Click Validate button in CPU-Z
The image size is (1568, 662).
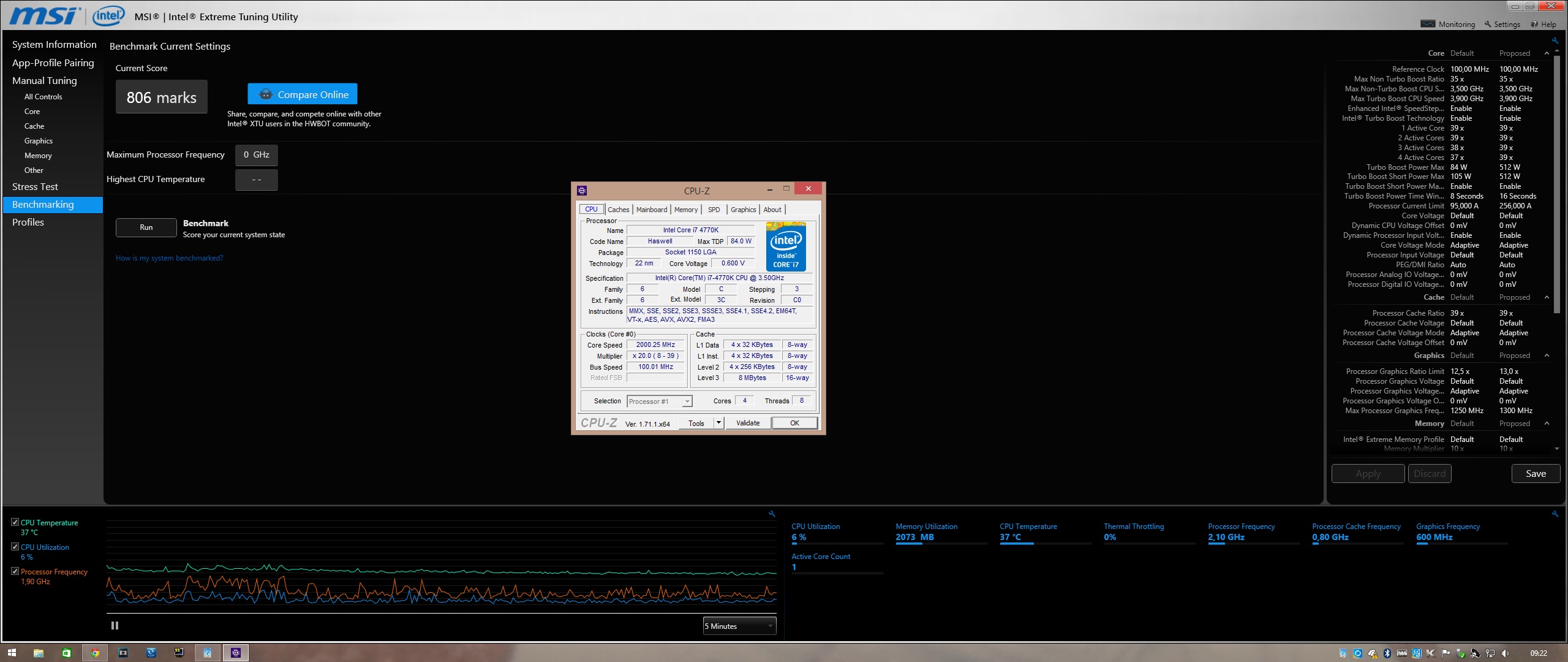[748, 423]
